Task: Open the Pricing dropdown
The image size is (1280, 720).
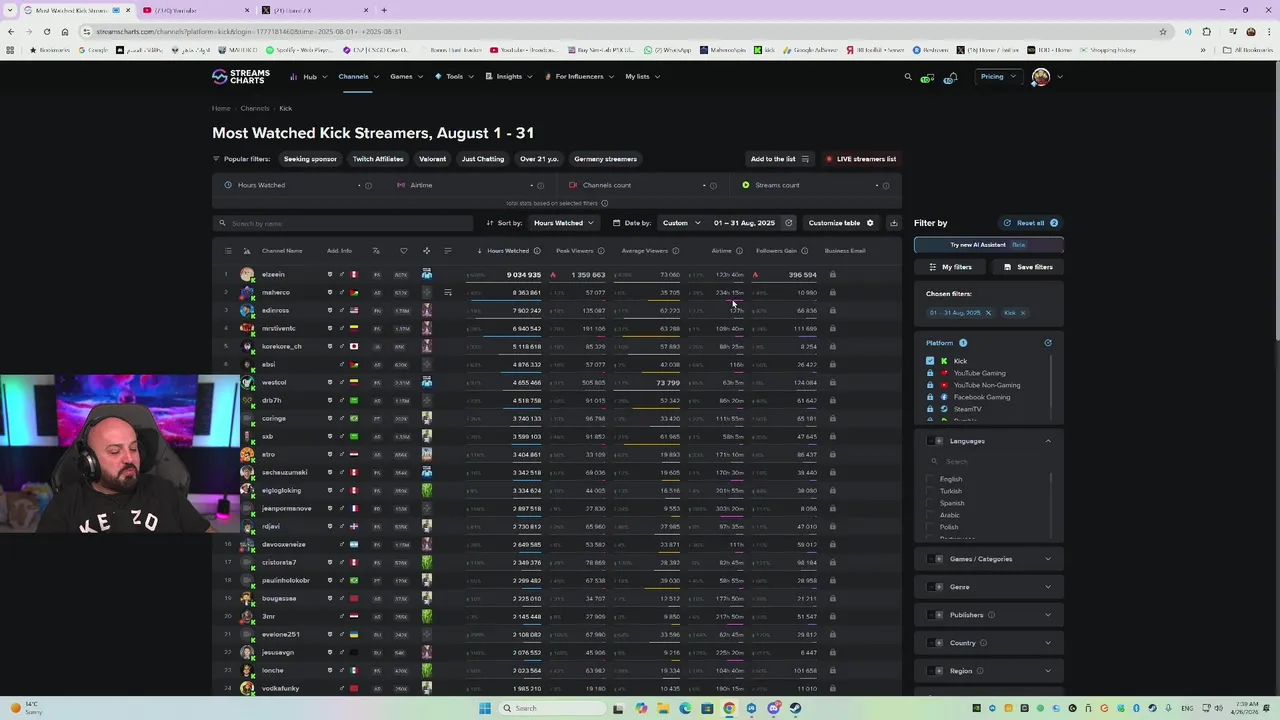Action: 998,77
